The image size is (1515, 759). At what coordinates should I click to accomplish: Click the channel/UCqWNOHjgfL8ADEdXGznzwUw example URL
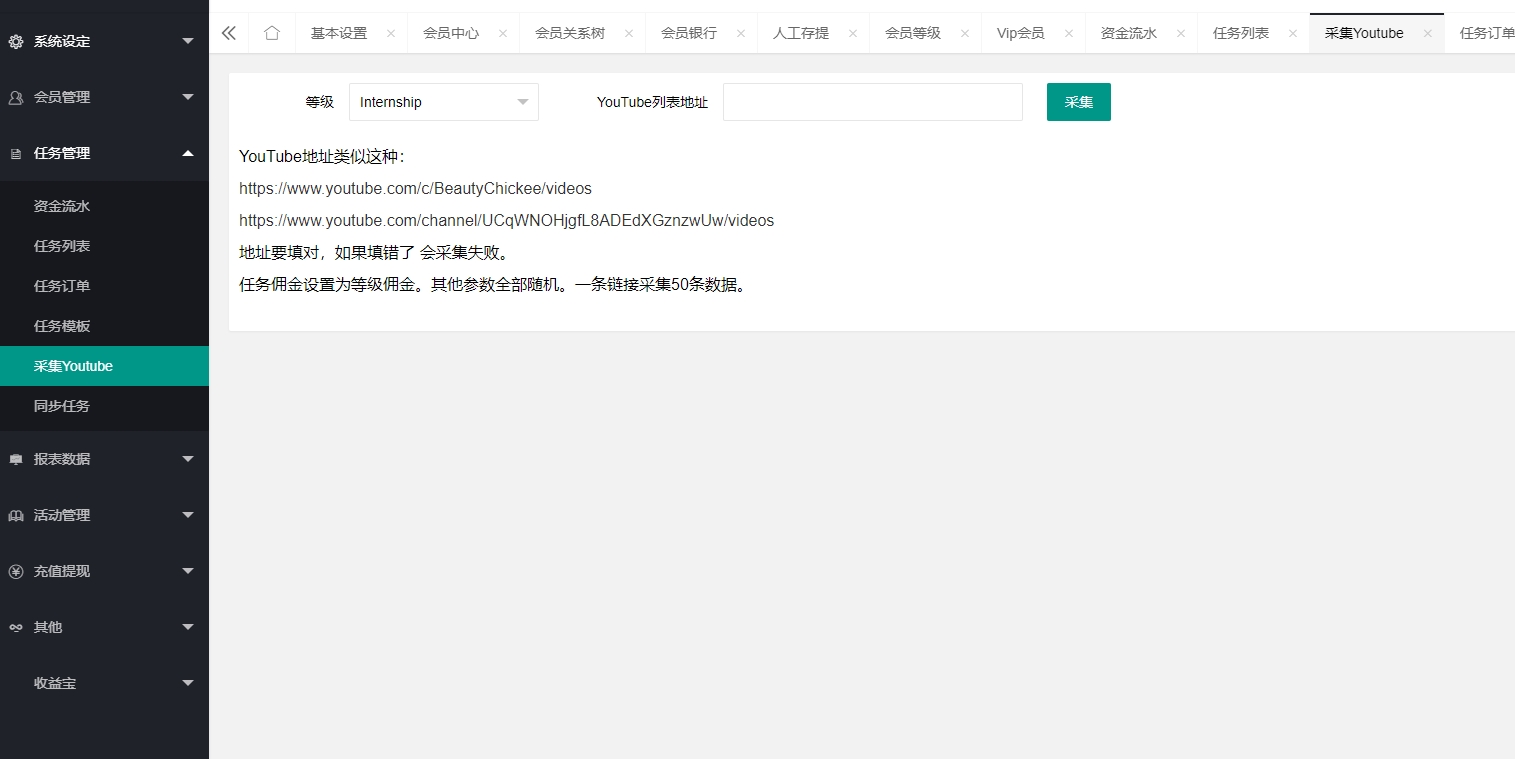pyautogui.click(x=507, y=220)
